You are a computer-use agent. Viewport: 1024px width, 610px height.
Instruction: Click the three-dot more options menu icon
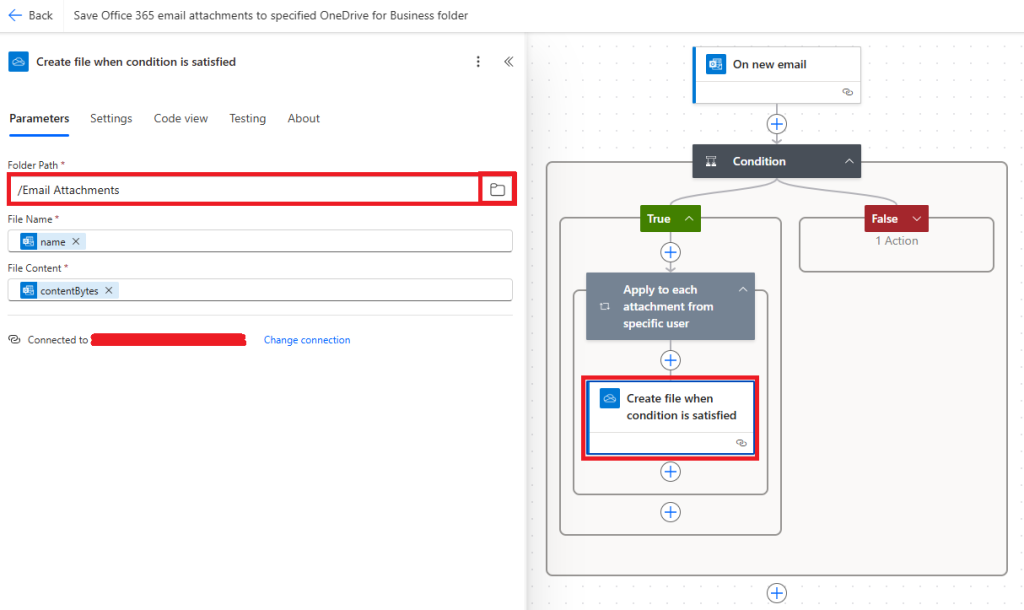click(478, 62)
